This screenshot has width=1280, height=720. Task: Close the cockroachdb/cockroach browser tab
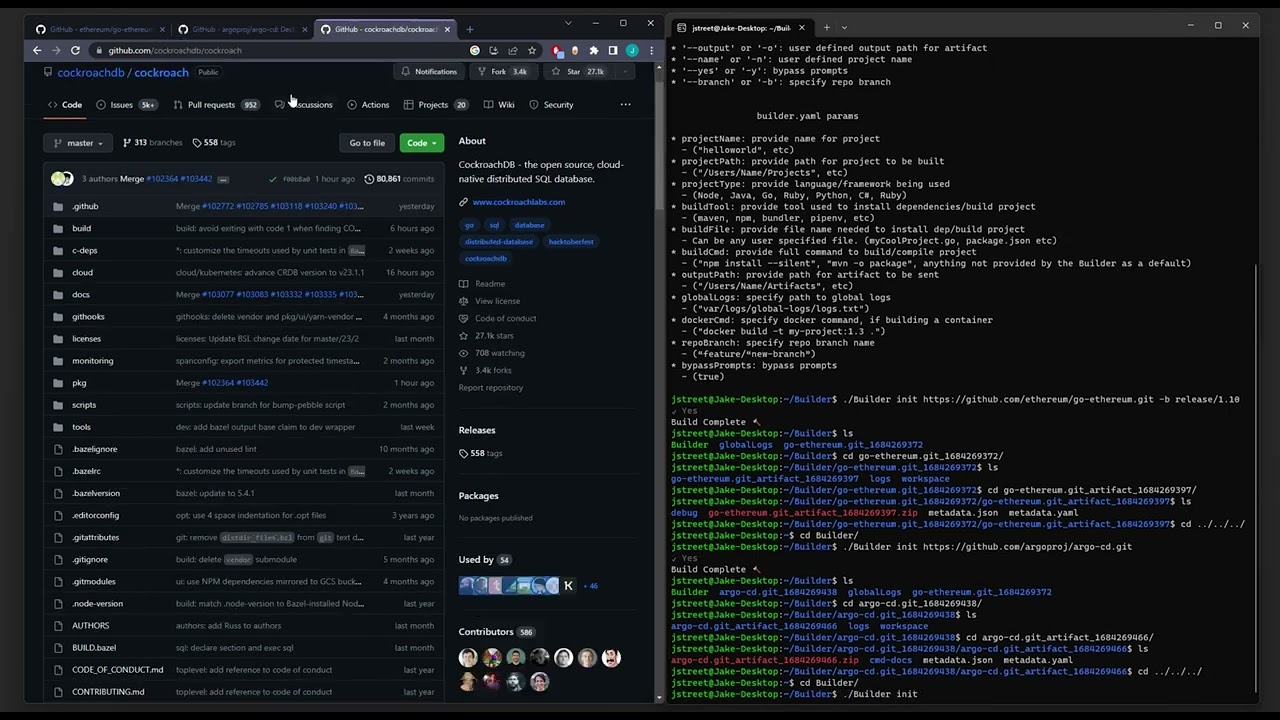(449, 29)
